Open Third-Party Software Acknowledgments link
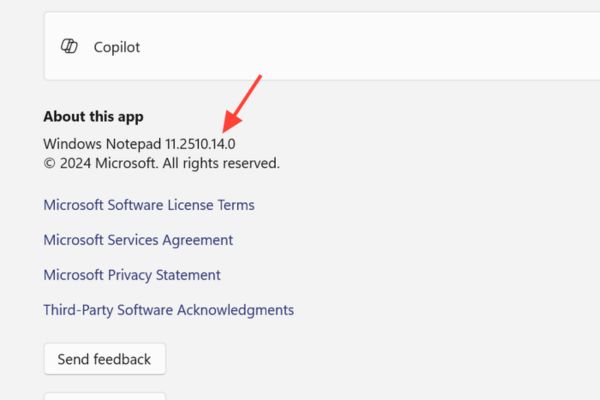Image resolution: width=600 pixels, height=400 pixels. (168, 310)
